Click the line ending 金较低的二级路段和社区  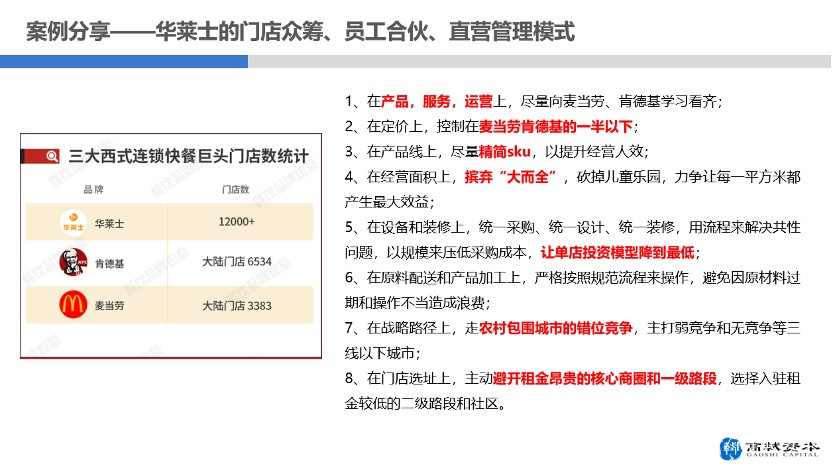pyautogui.click(x=426, y=404)
